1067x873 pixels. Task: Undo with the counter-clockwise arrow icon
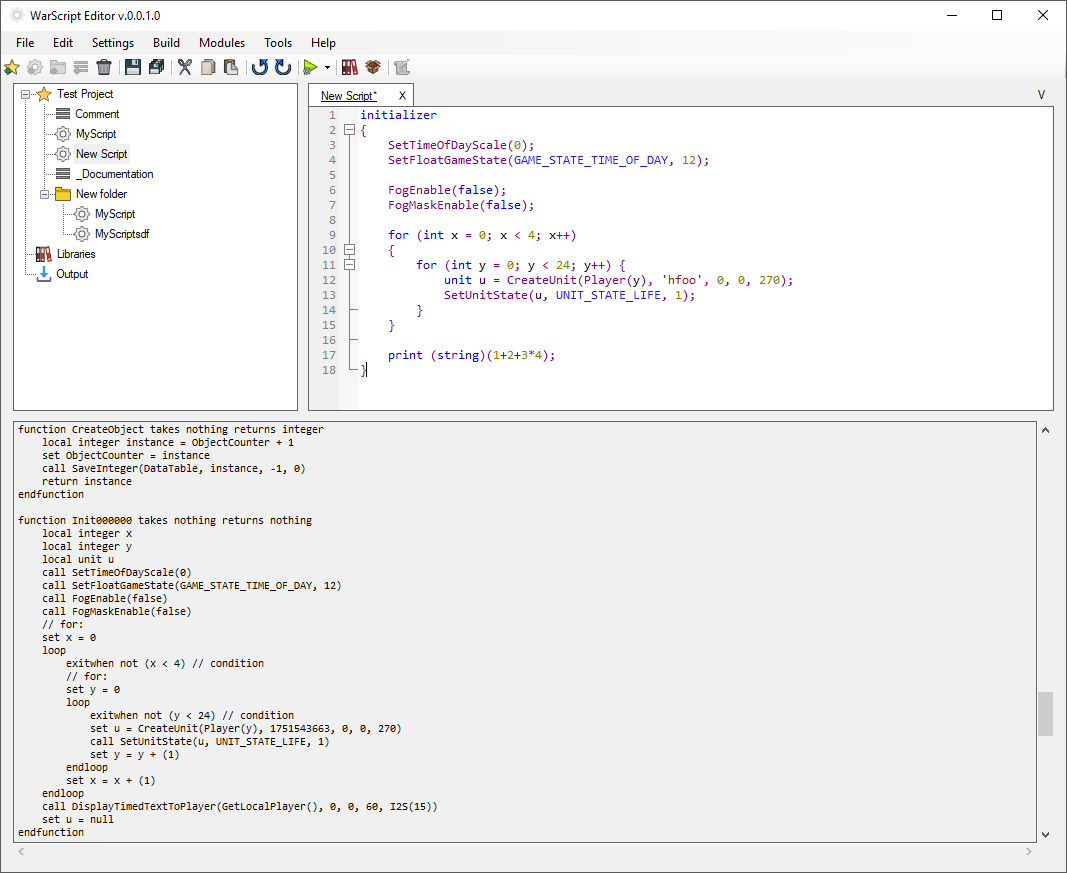(260, 67)
